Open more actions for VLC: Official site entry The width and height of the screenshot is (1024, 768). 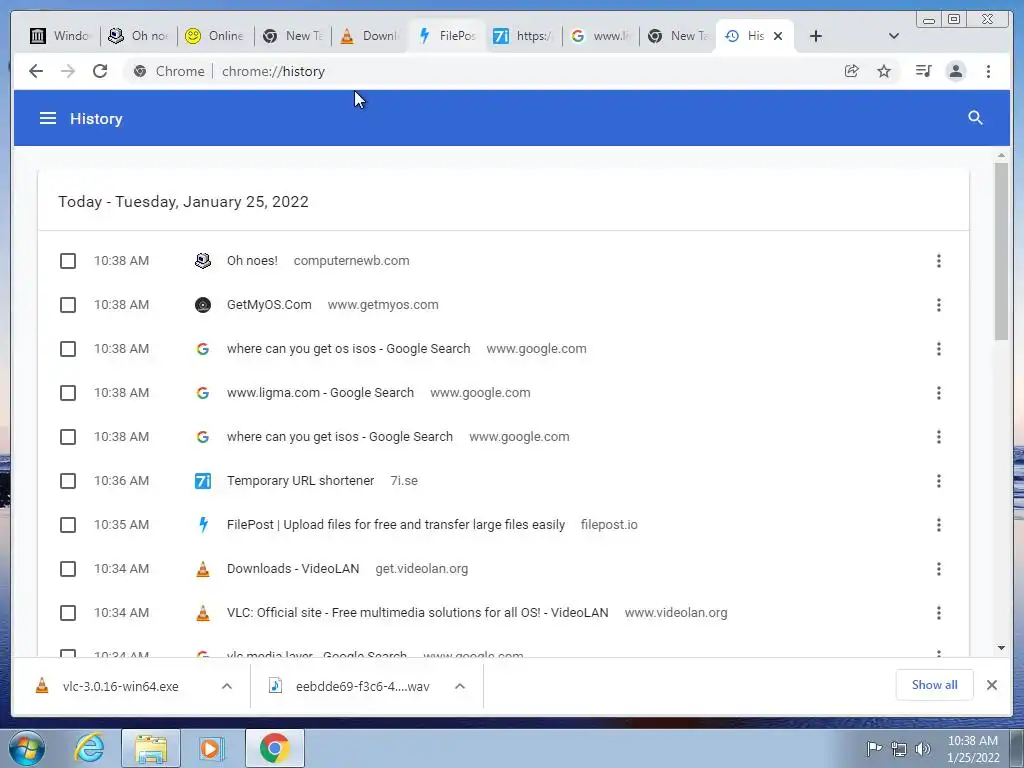pyautogui.click(x=938, y=613)
